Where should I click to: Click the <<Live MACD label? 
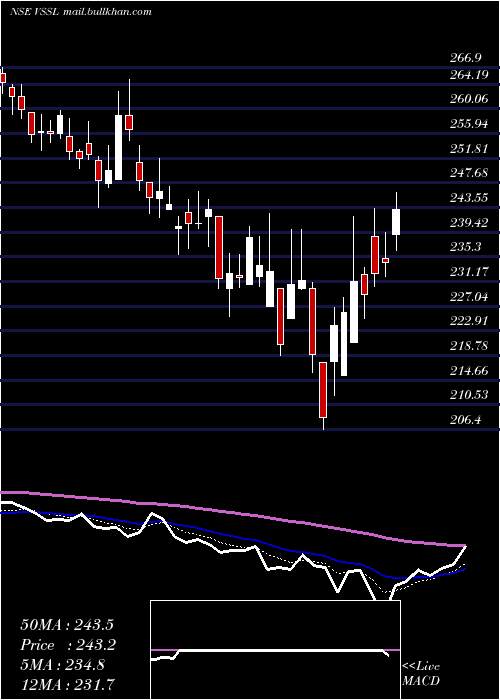421,674
